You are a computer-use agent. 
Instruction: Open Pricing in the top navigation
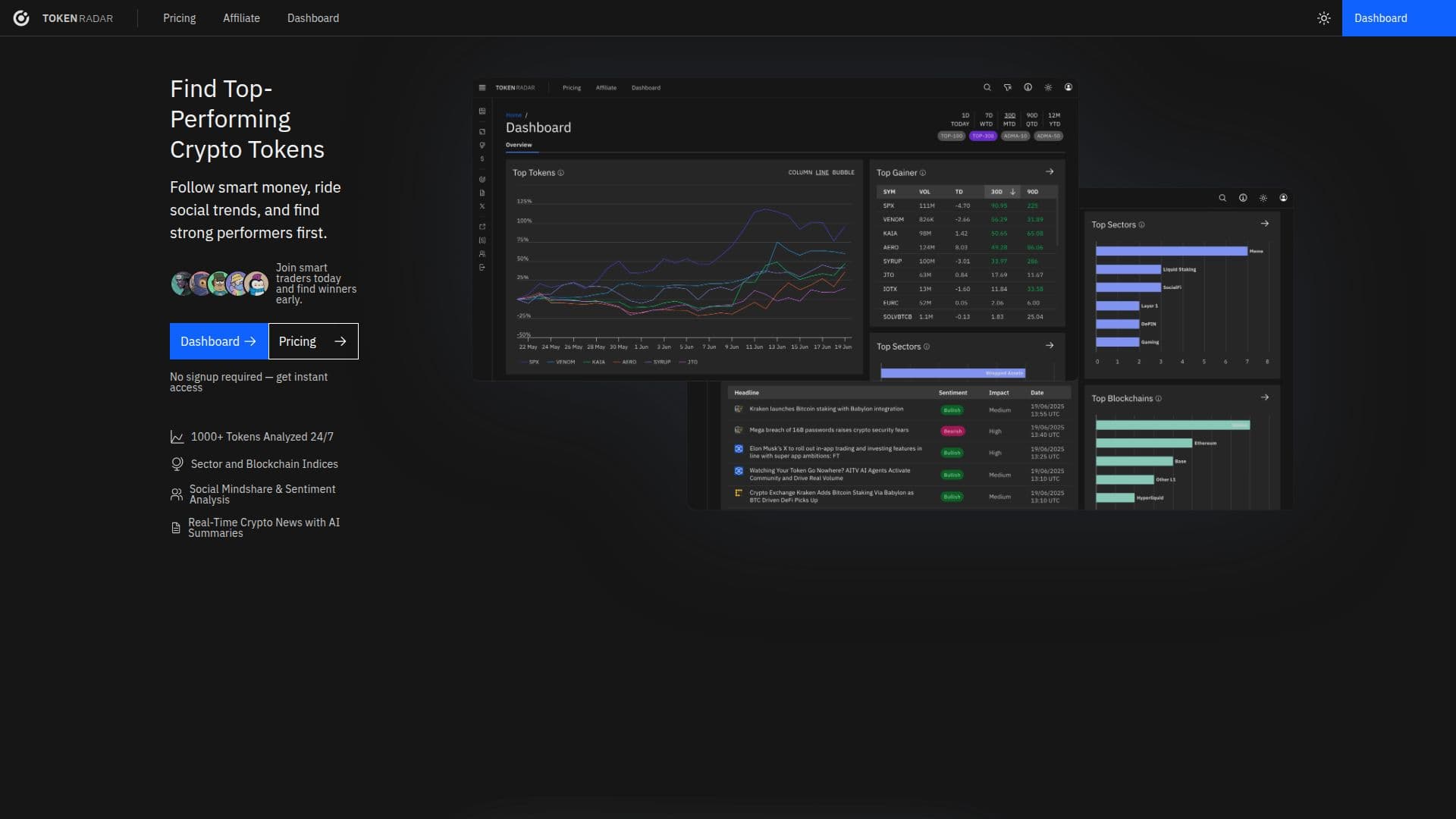coord(179,18)
